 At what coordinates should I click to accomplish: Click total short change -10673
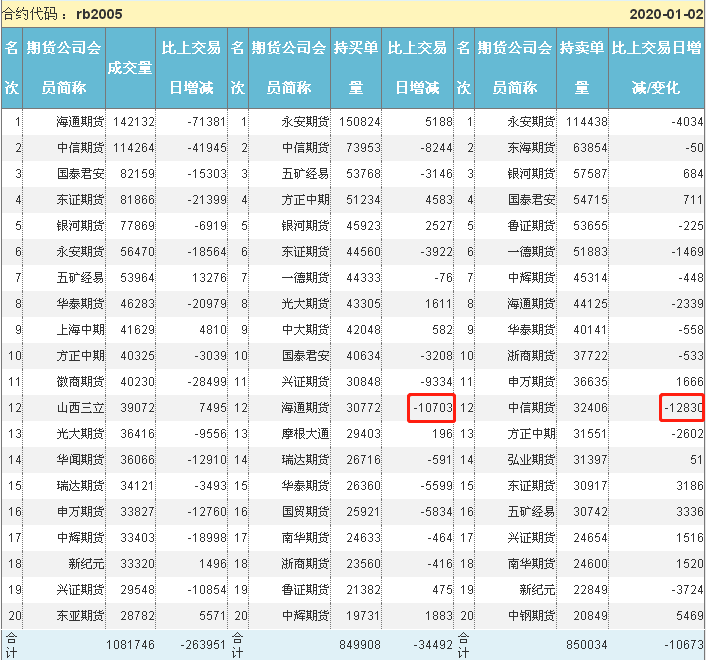pos(683,645)
